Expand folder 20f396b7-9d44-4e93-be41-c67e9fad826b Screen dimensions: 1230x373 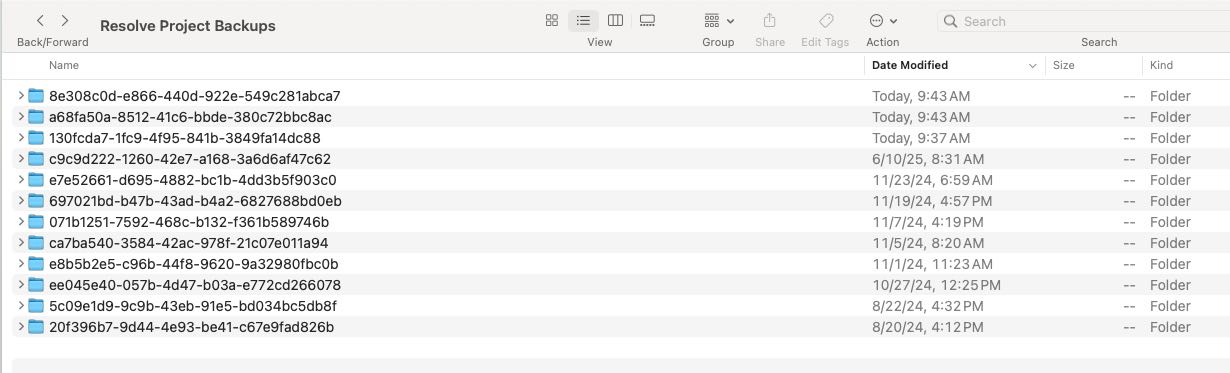tap(22, 327)
